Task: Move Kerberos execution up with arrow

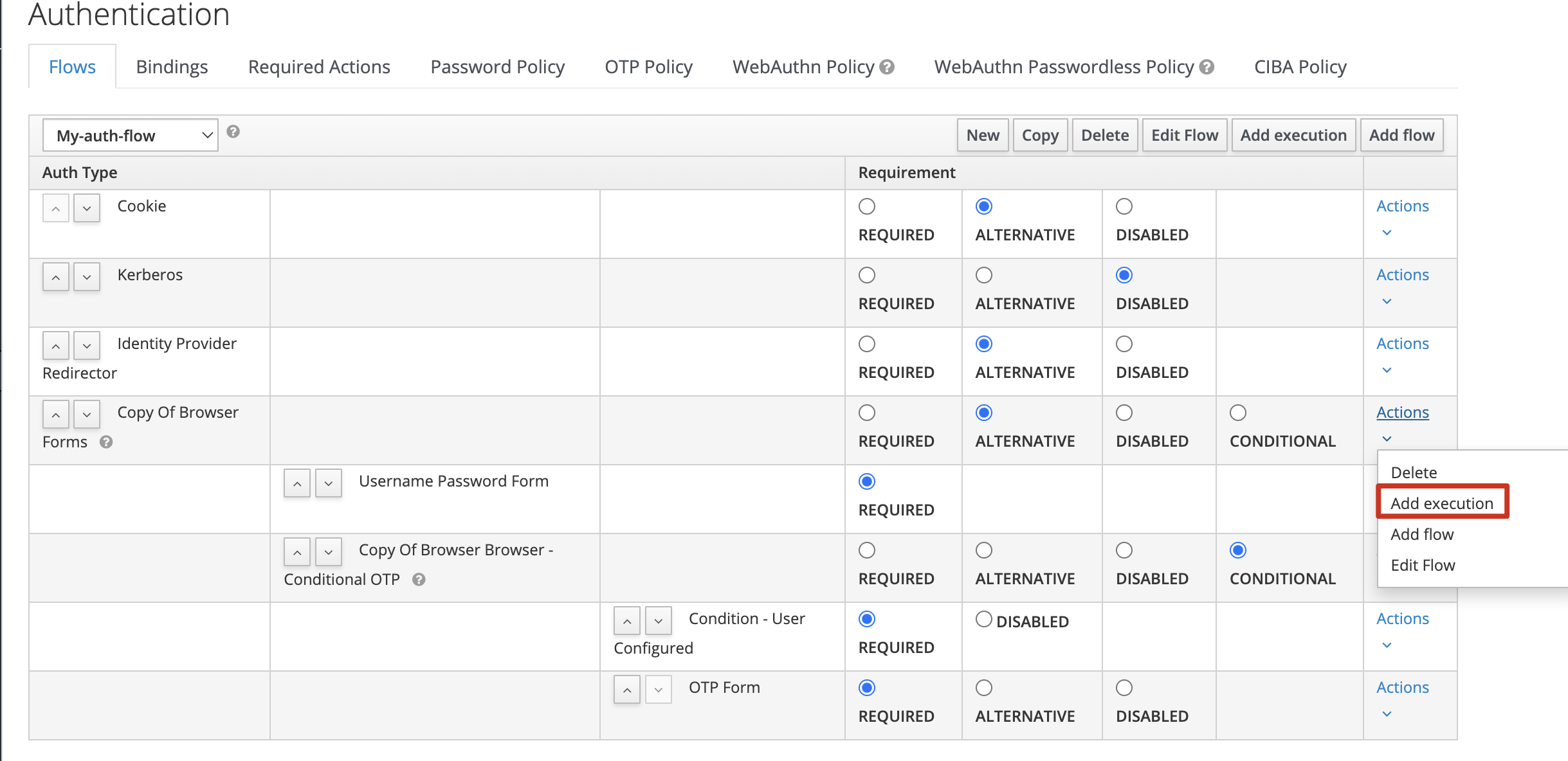Action: (56, 277)
